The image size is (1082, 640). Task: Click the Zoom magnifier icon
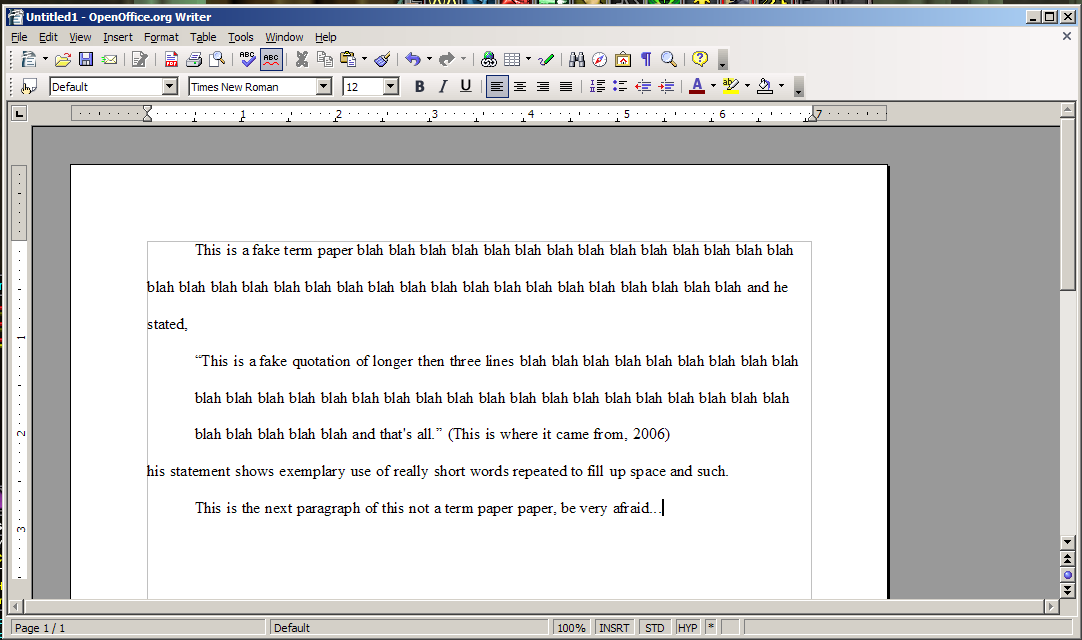pyautogui.click(x=669, y=60)
